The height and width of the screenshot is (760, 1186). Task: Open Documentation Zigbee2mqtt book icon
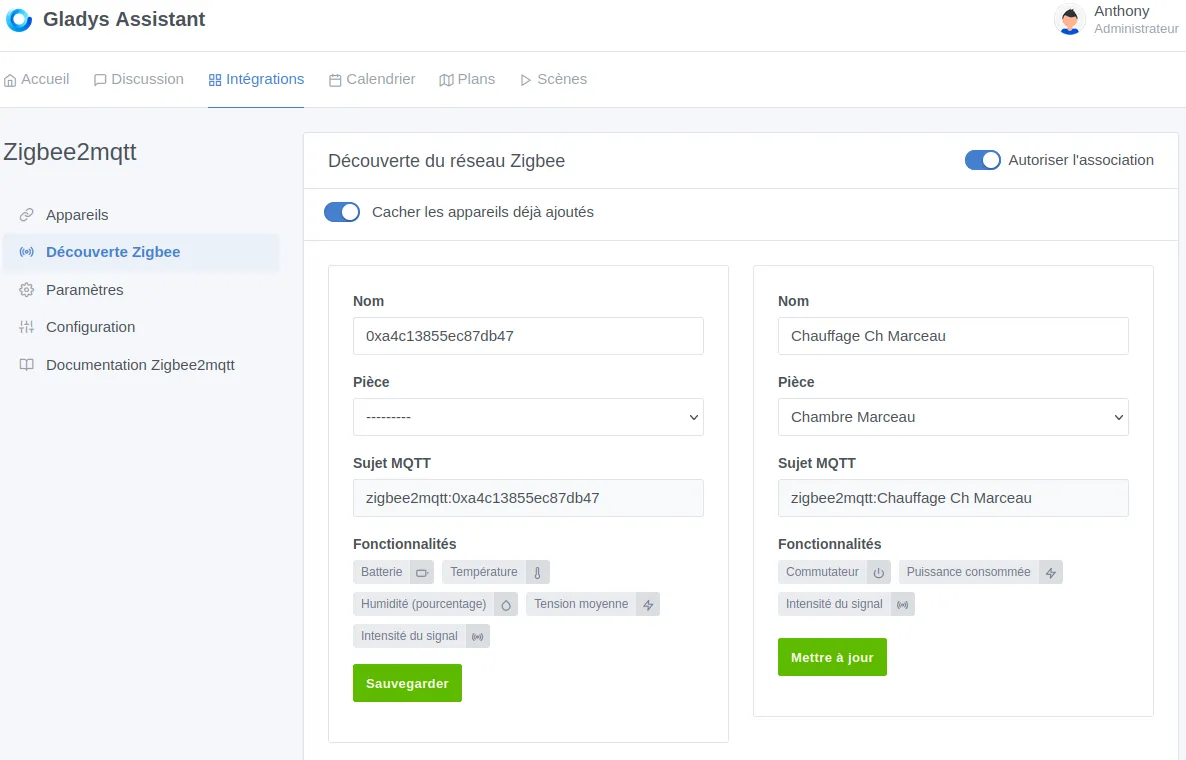pyautogui.click(x=25, y=365)
